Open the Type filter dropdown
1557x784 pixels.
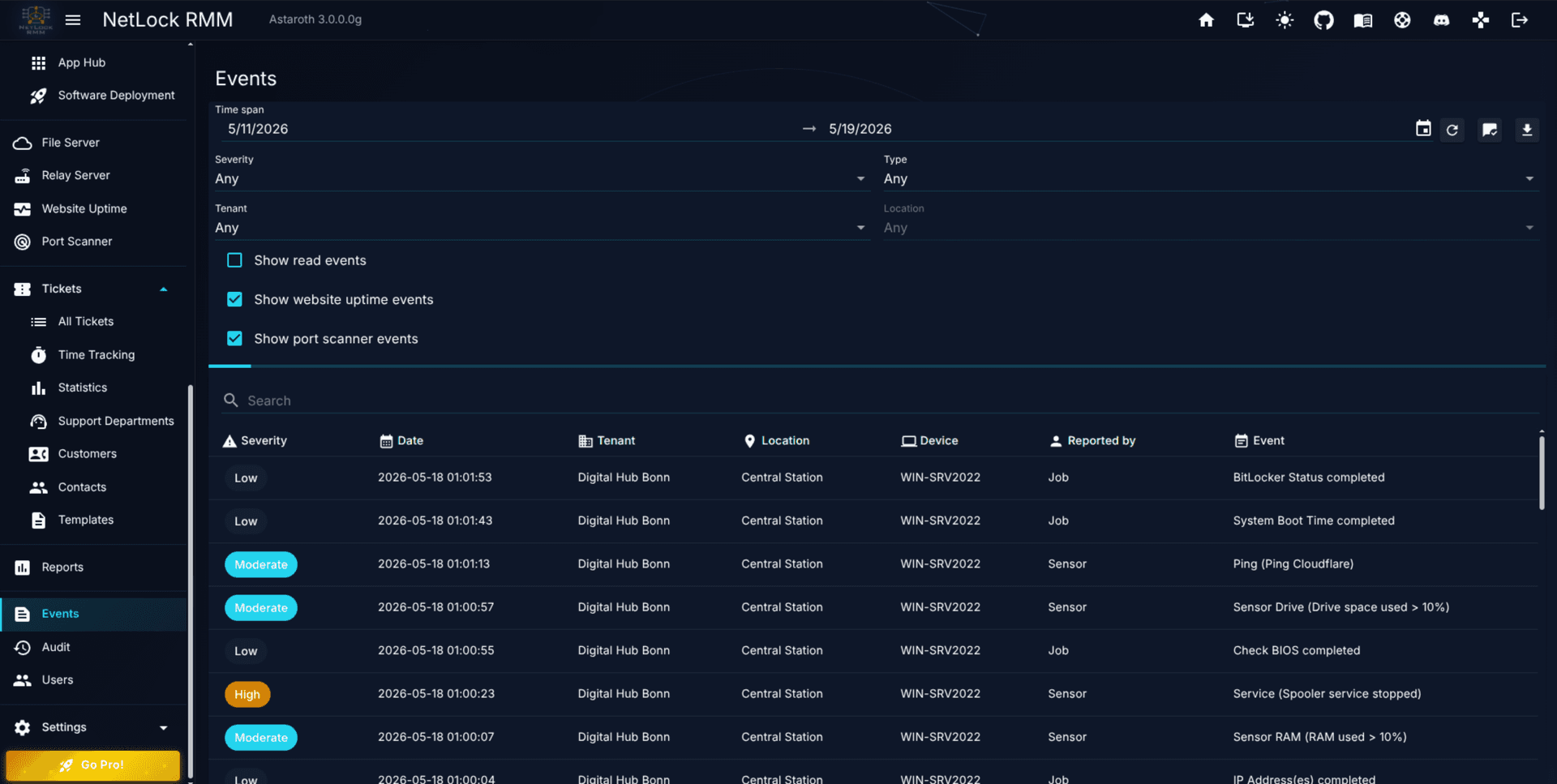point(1210,178)
